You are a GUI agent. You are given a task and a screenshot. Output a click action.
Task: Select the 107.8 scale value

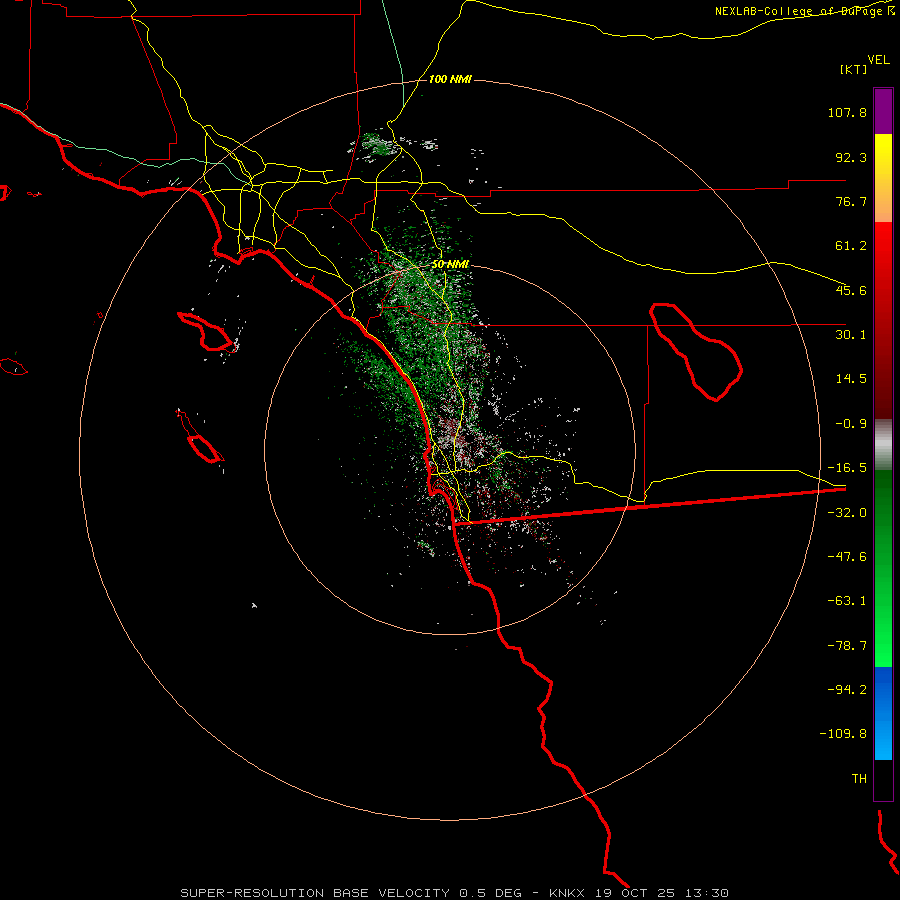(x=847, y=112)
